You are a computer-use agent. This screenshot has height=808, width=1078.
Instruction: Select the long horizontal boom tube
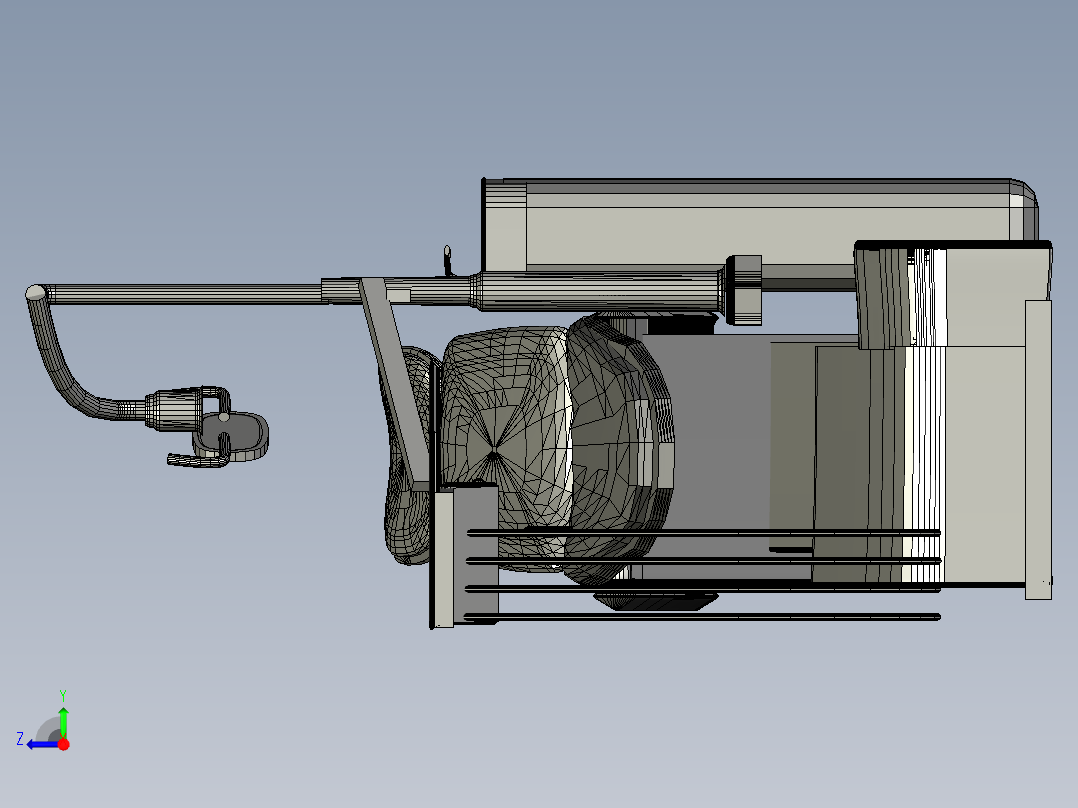coord(182,294)
